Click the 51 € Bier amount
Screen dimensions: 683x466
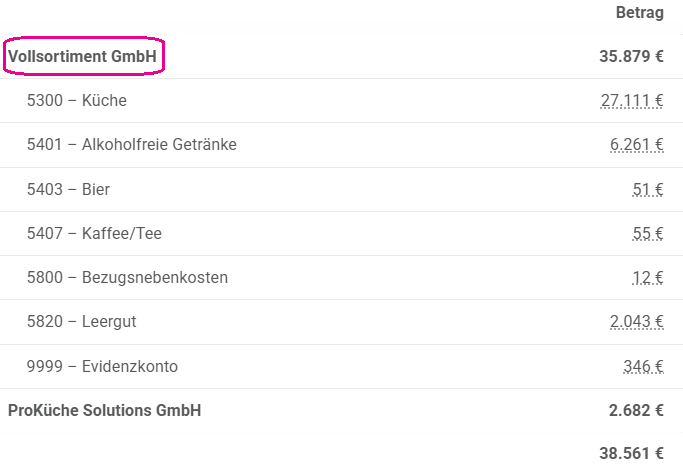tap(648, 189)
